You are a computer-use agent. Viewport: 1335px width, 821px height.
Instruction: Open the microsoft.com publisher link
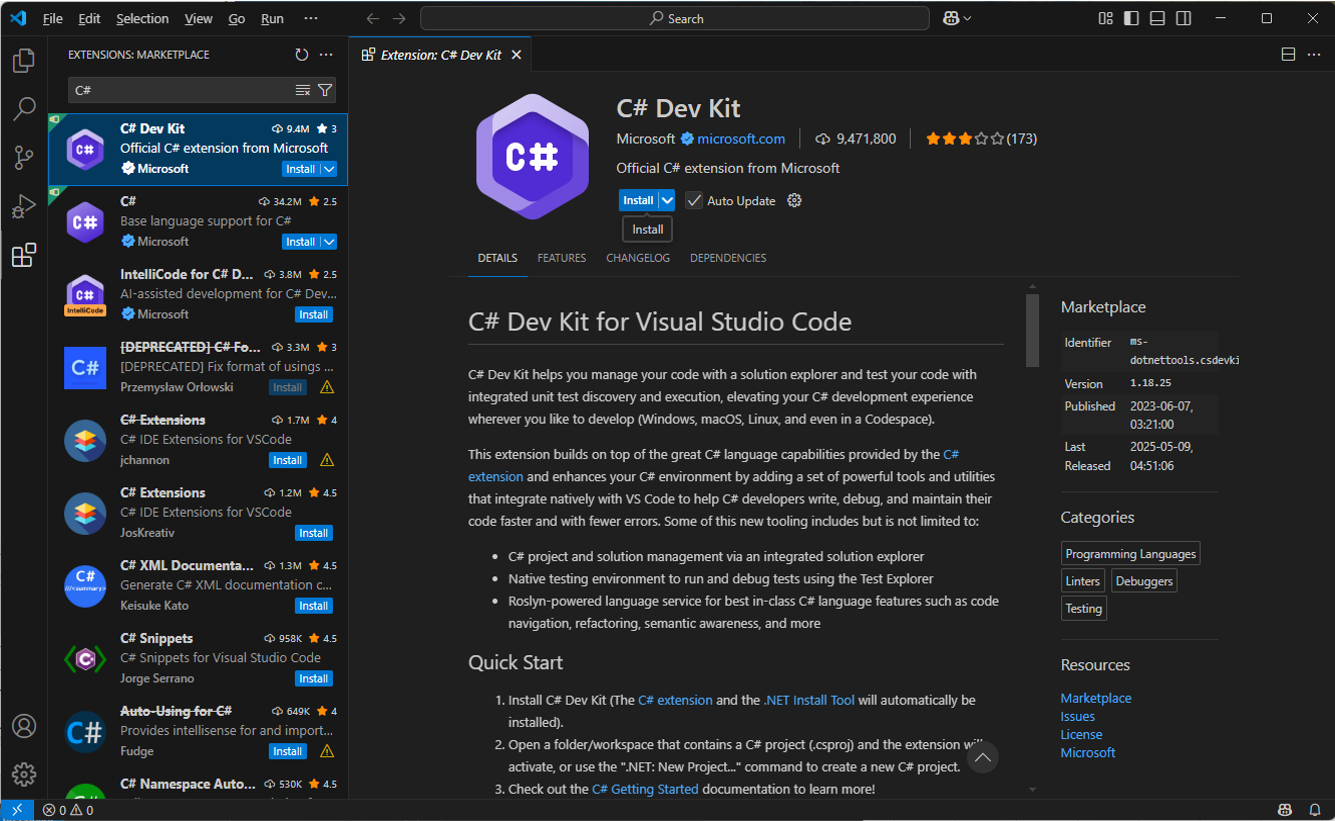click(x=740, y=139)
